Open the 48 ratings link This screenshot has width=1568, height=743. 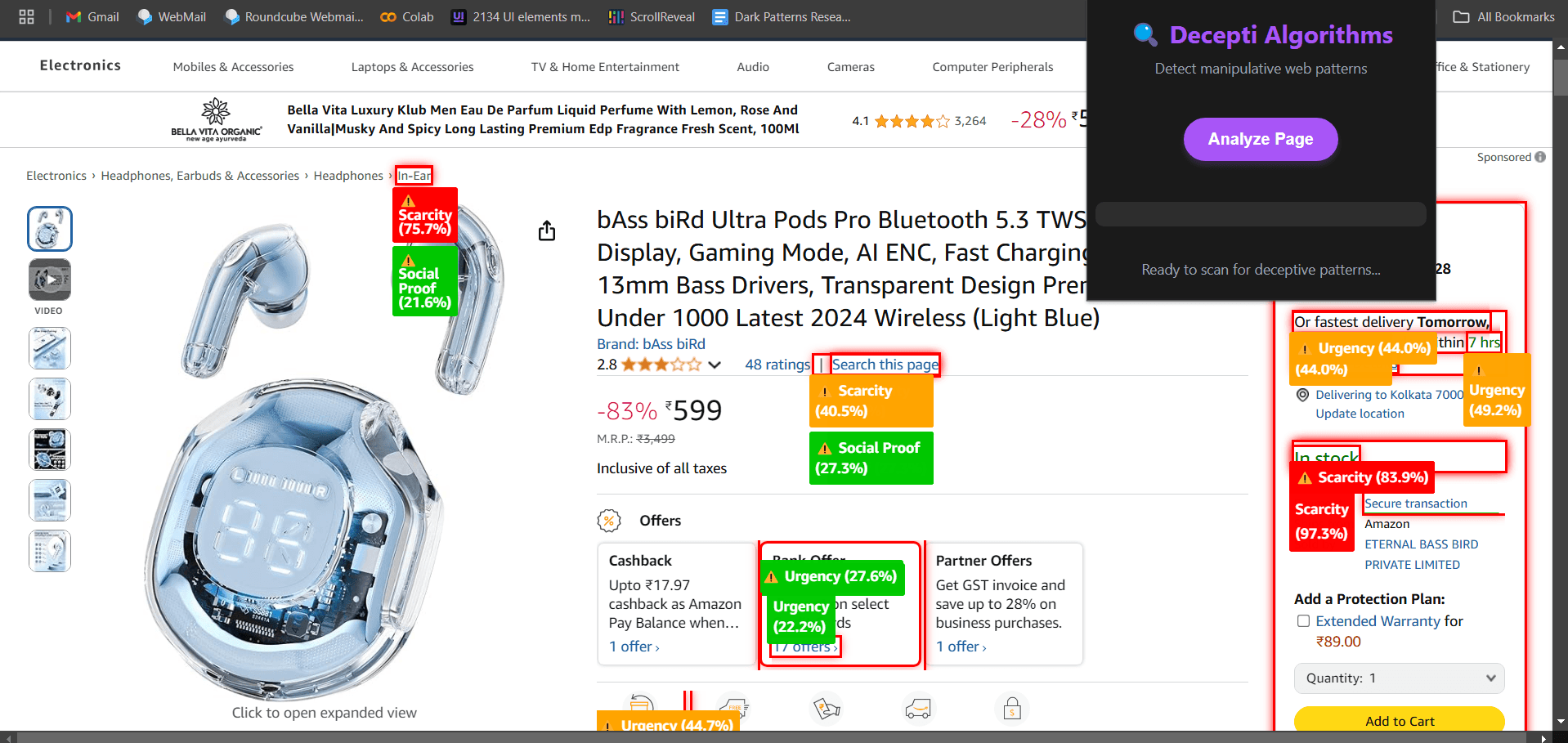click(777, 365)
